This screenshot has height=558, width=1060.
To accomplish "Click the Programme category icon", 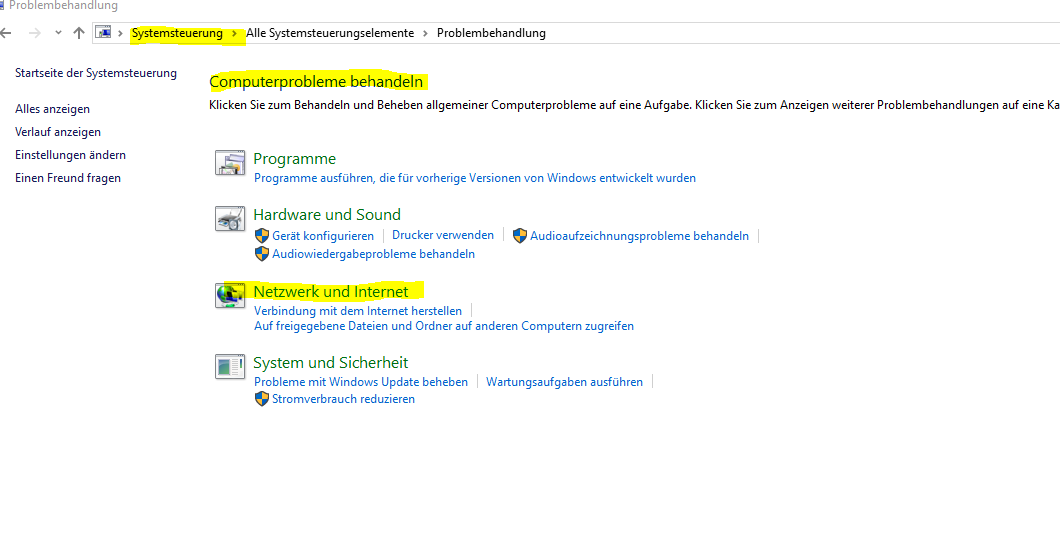I will (x=230, y=163).
